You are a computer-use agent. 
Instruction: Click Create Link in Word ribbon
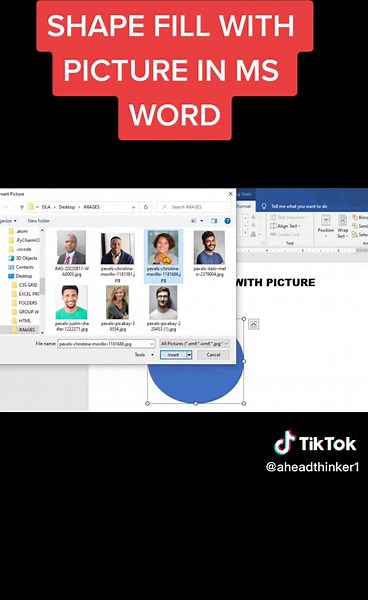pyautogui.click(x=285, y=235)
